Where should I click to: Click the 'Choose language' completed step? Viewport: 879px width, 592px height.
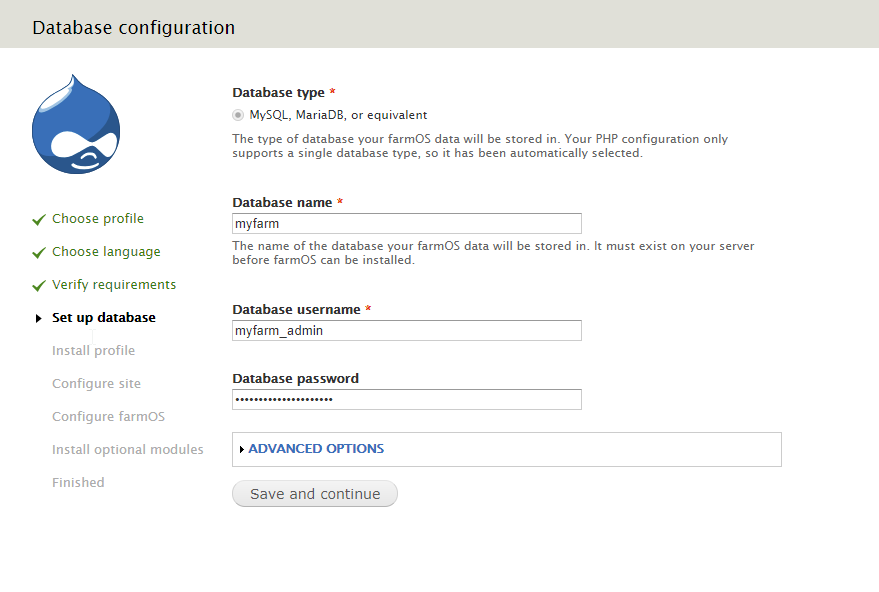point(107,252)
